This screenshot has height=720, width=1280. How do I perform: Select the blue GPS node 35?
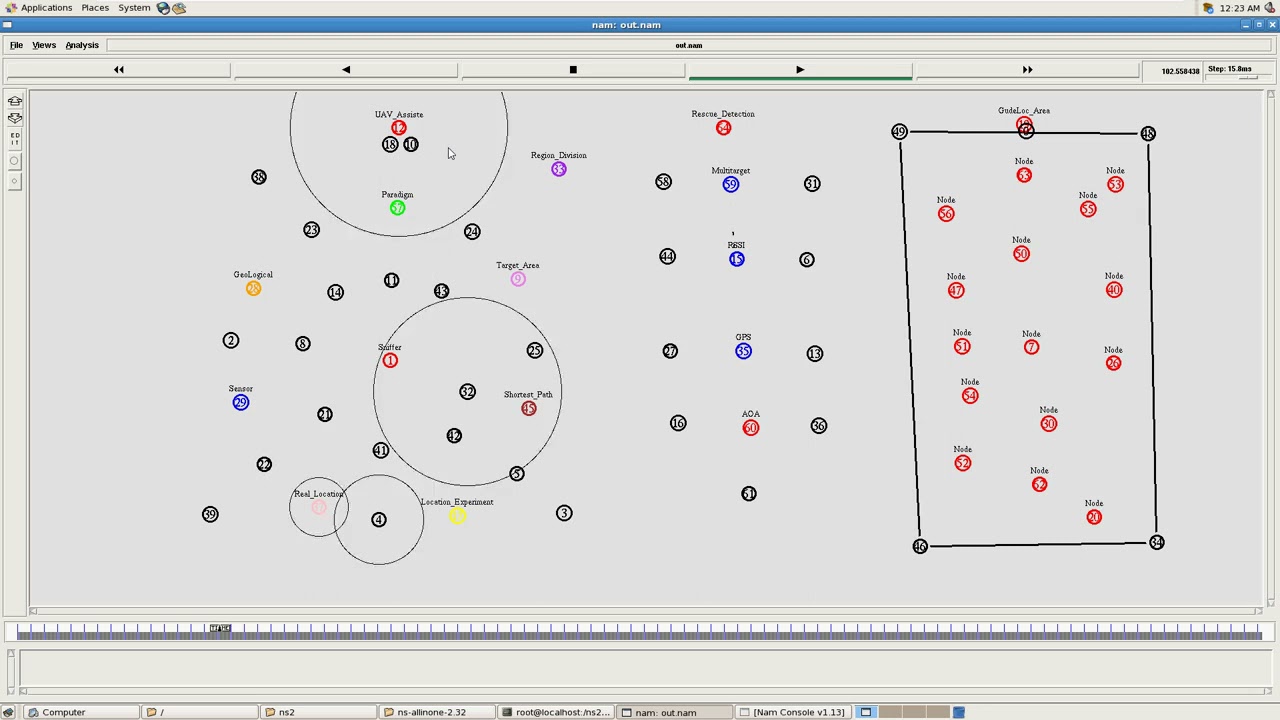pyautogui.click(x=743, y=351)
